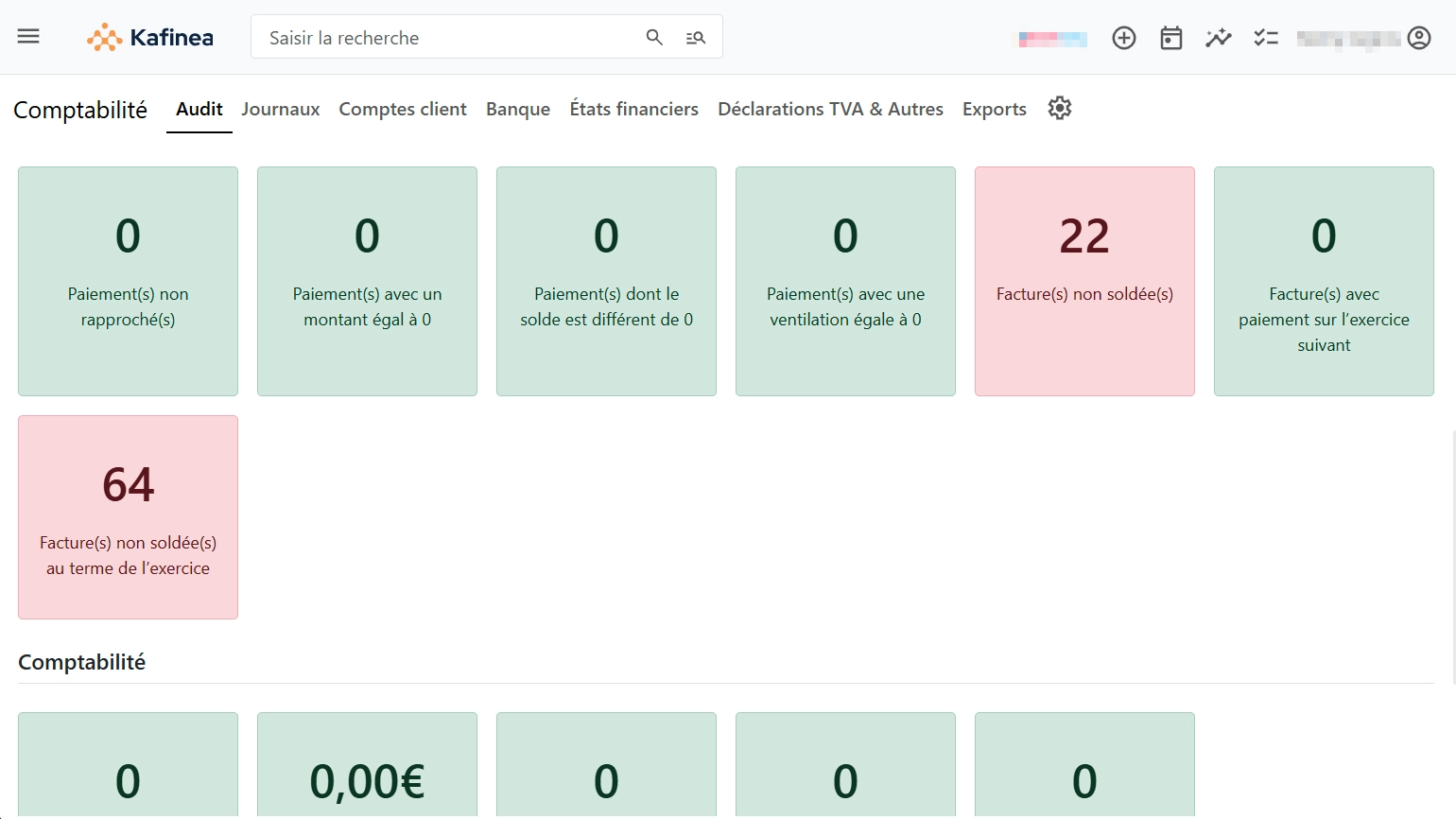1456x819 pixels.
Task: Click inside the Saisir la recherche field
Action: click(x=444, y=37)
